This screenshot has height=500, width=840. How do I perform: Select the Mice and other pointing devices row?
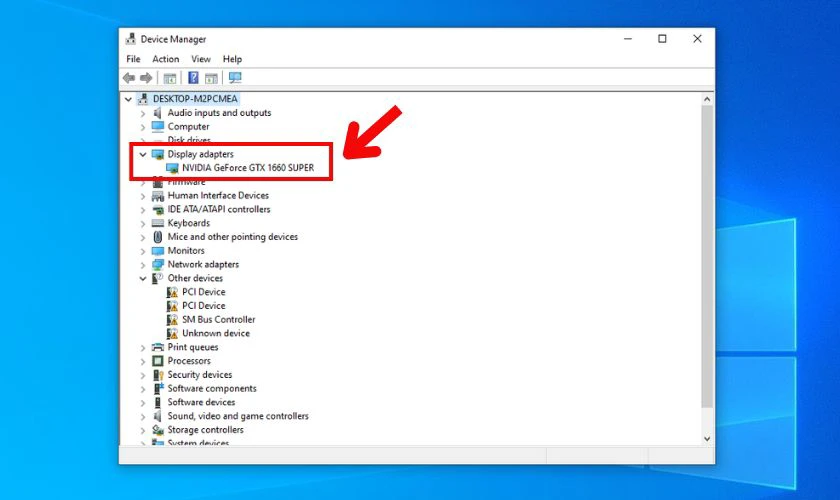(232, 237)
